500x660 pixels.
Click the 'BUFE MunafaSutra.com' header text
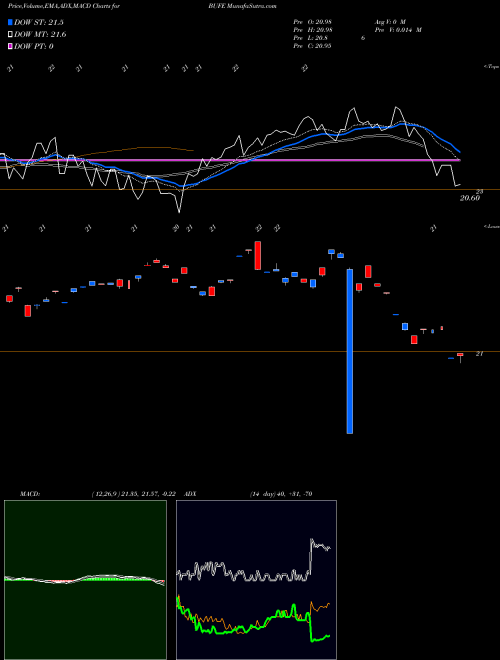pos(242,6)
